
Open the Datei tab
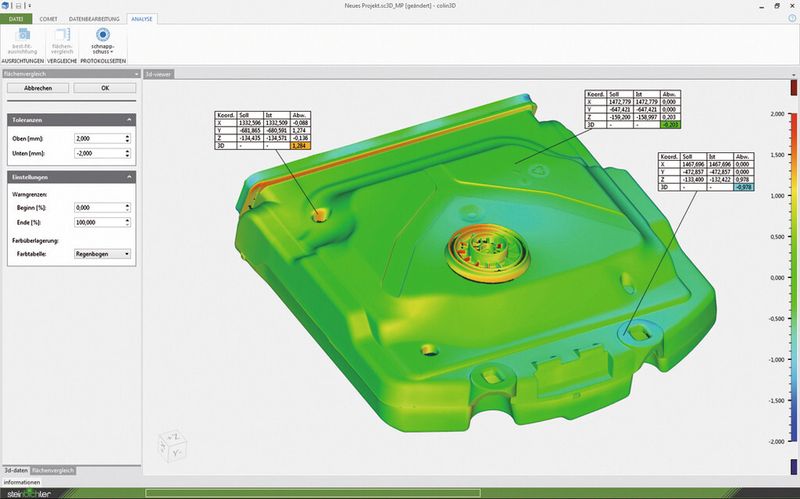point(16,19)
